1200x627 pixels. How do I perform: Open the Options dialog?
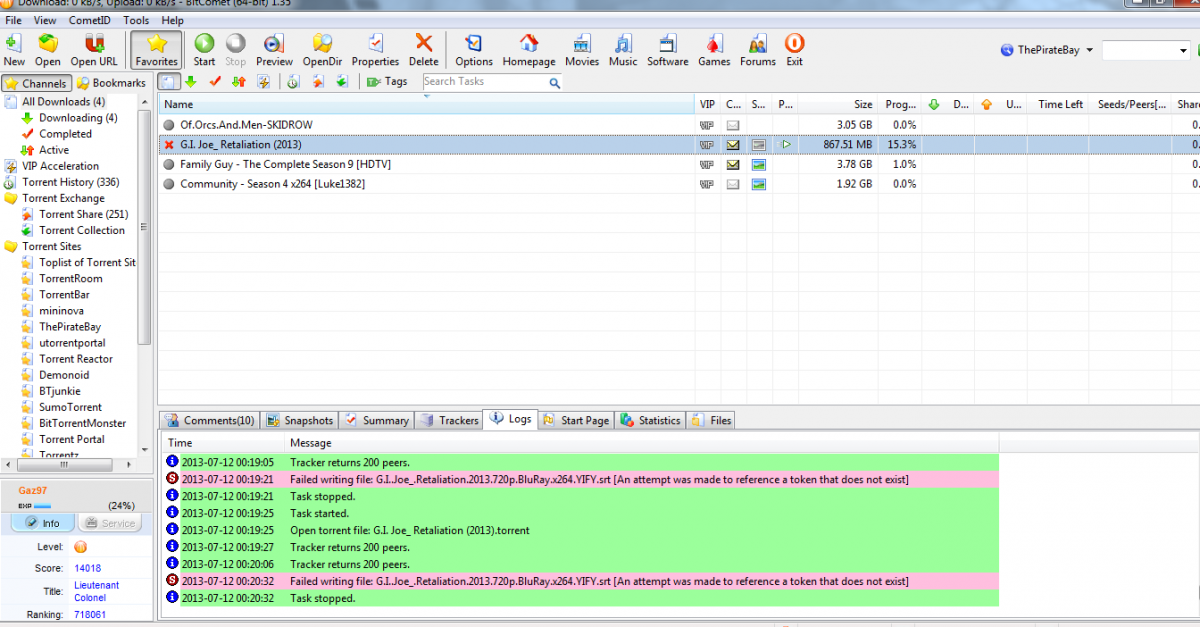[x=474, y=49]
